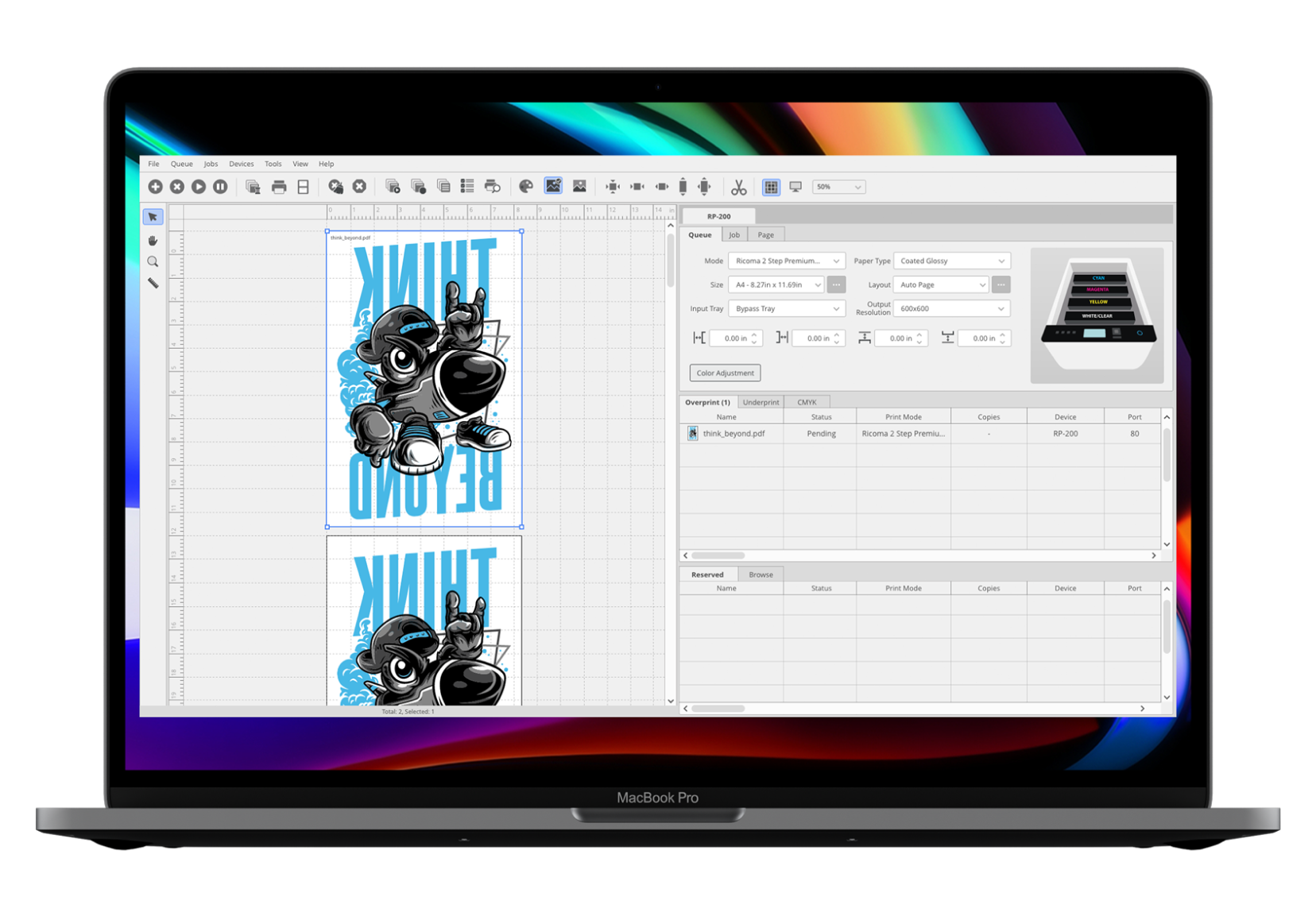Select the Reserved tab

tap(707, 574)
